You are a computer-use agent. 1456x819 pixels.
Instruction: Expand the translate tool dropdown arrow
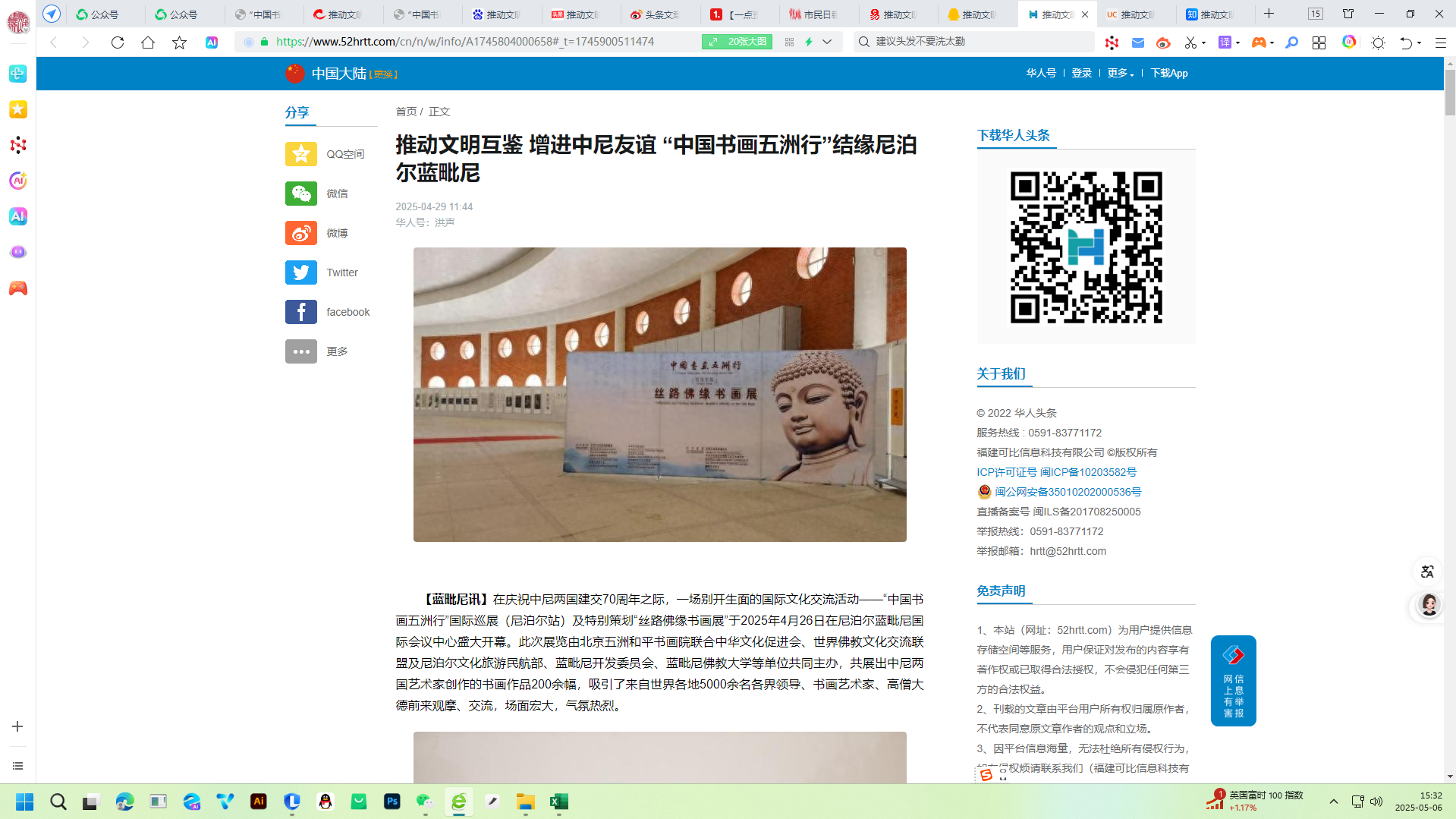1237,43
